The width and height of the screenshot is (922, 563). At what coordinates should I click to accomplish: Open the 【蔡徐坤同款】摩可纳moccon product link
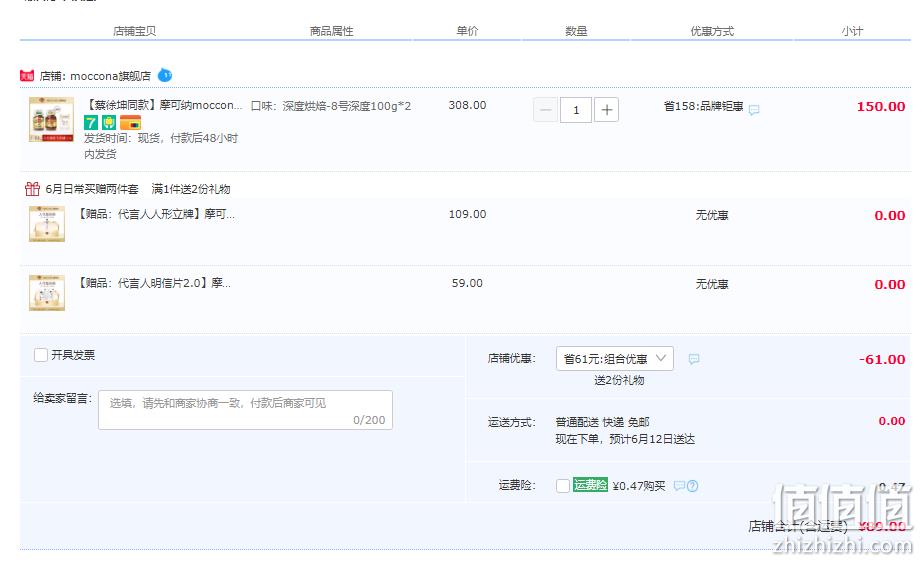click(163, 105)
